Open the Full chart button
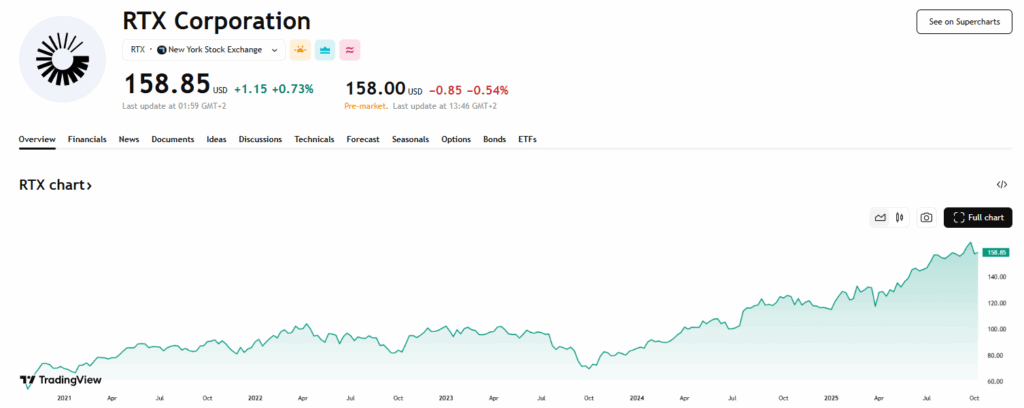Viewport: 1024px width, 408px height. (x=978, y=217)
